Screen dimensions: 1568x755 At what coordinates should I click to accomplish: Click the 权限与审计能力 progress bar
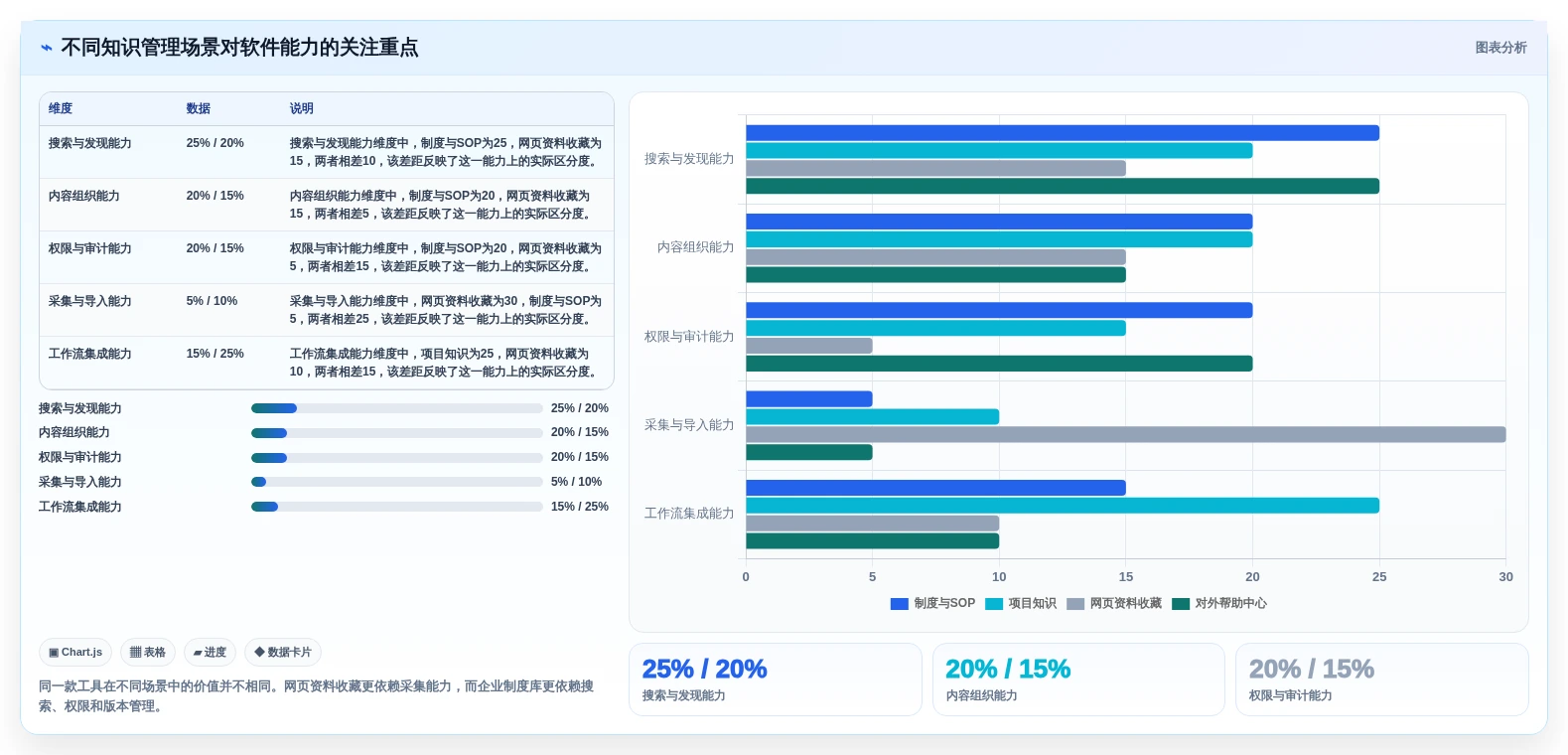[x=397, y=458]
